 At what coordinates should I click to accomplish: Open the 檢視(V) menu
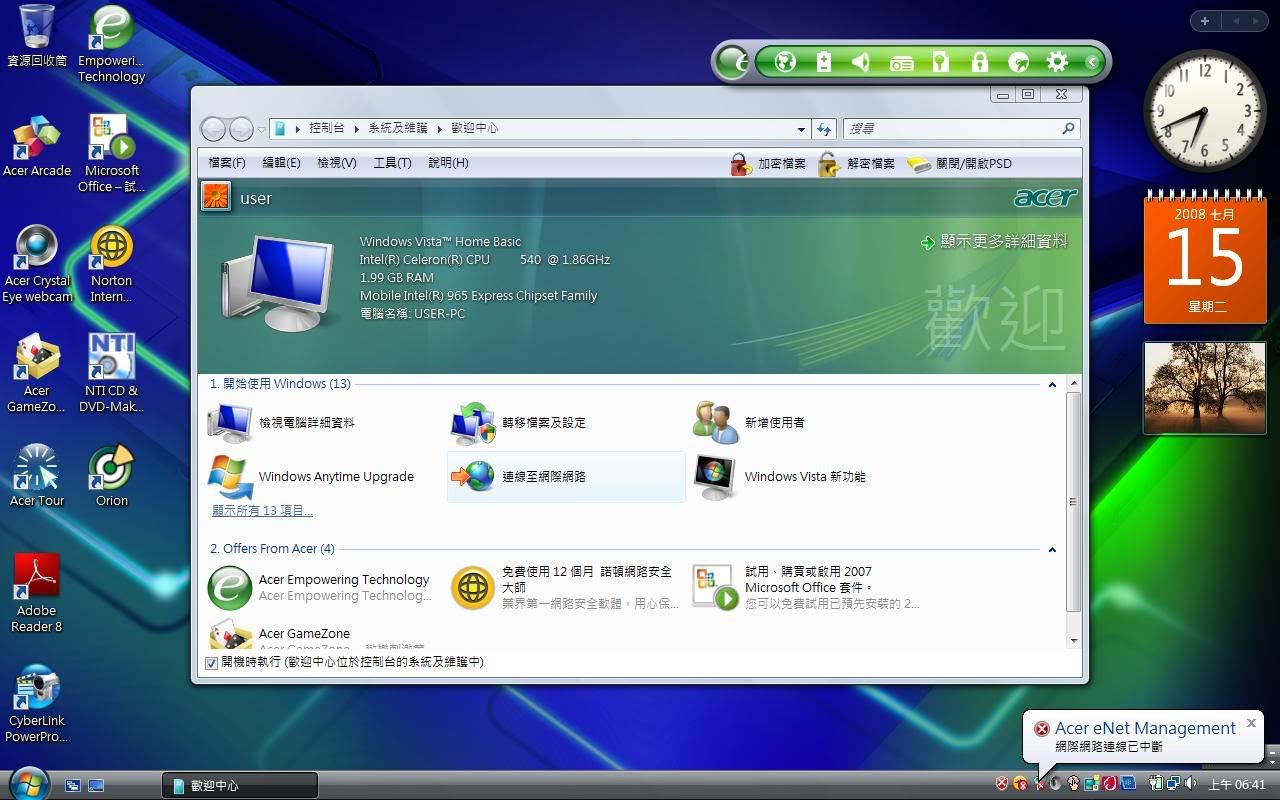coord(337,163)
